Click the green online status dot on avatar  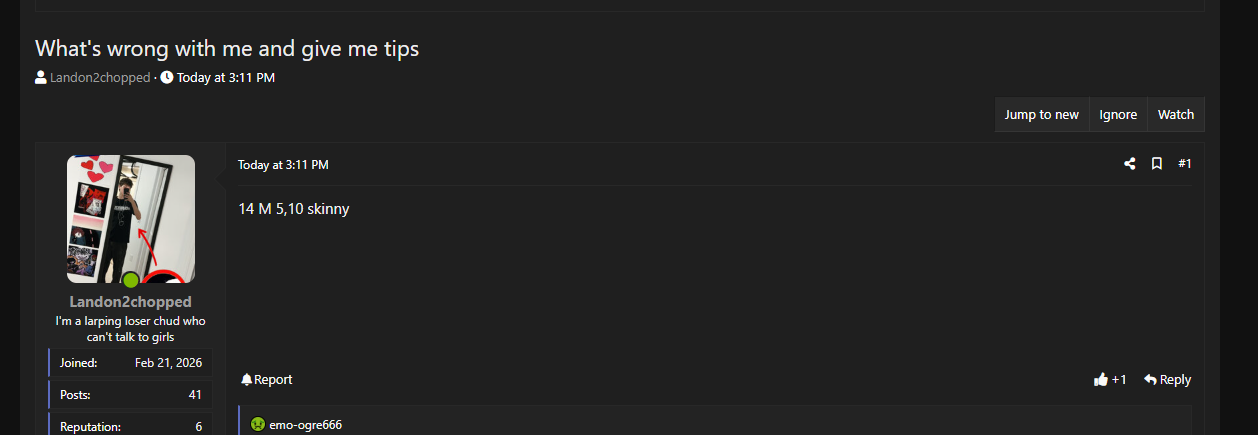tap(130, 280)
